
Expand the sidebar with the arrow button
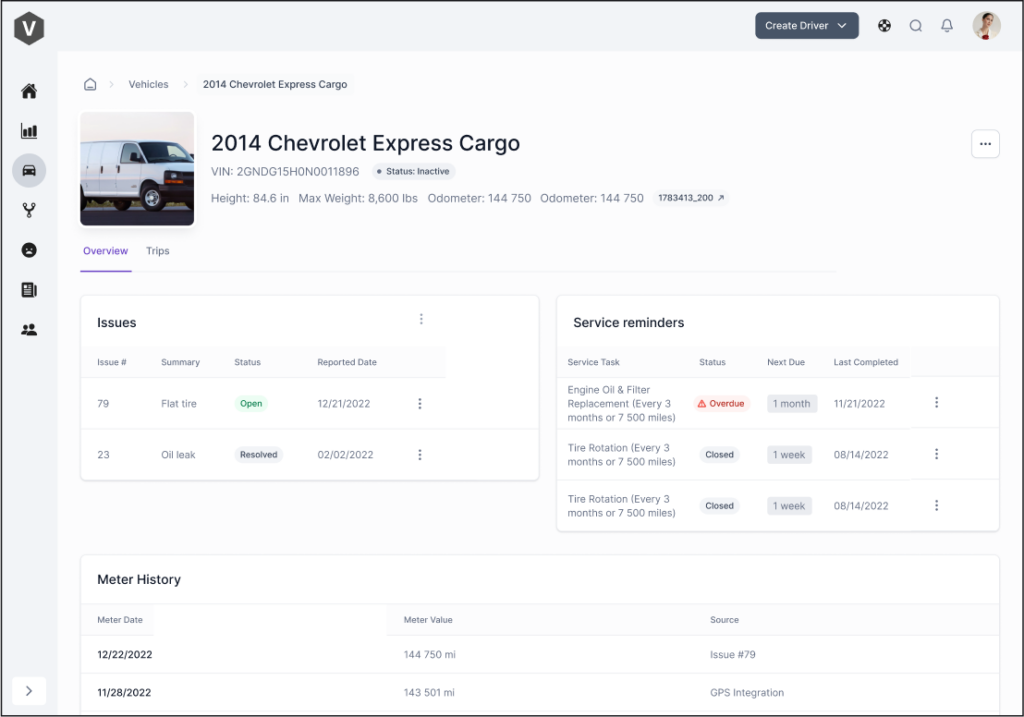29,690
